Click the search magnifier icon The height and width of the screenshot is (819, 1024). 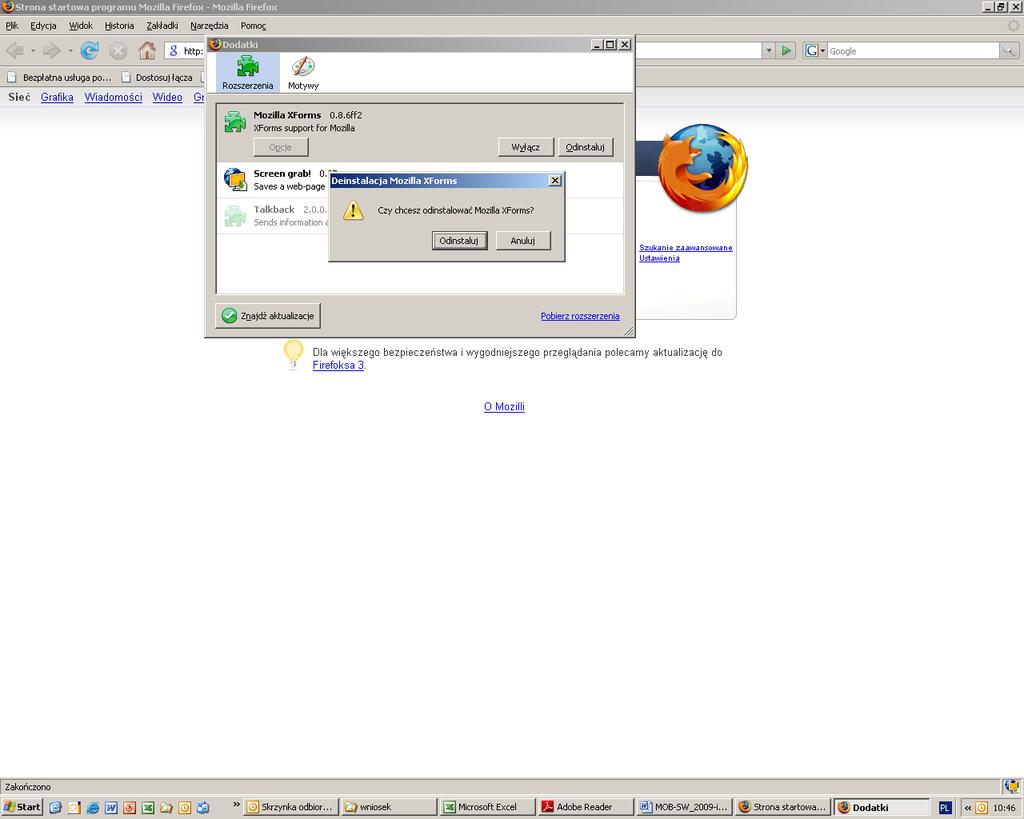pyautogui.click(x=1008, y=50)
